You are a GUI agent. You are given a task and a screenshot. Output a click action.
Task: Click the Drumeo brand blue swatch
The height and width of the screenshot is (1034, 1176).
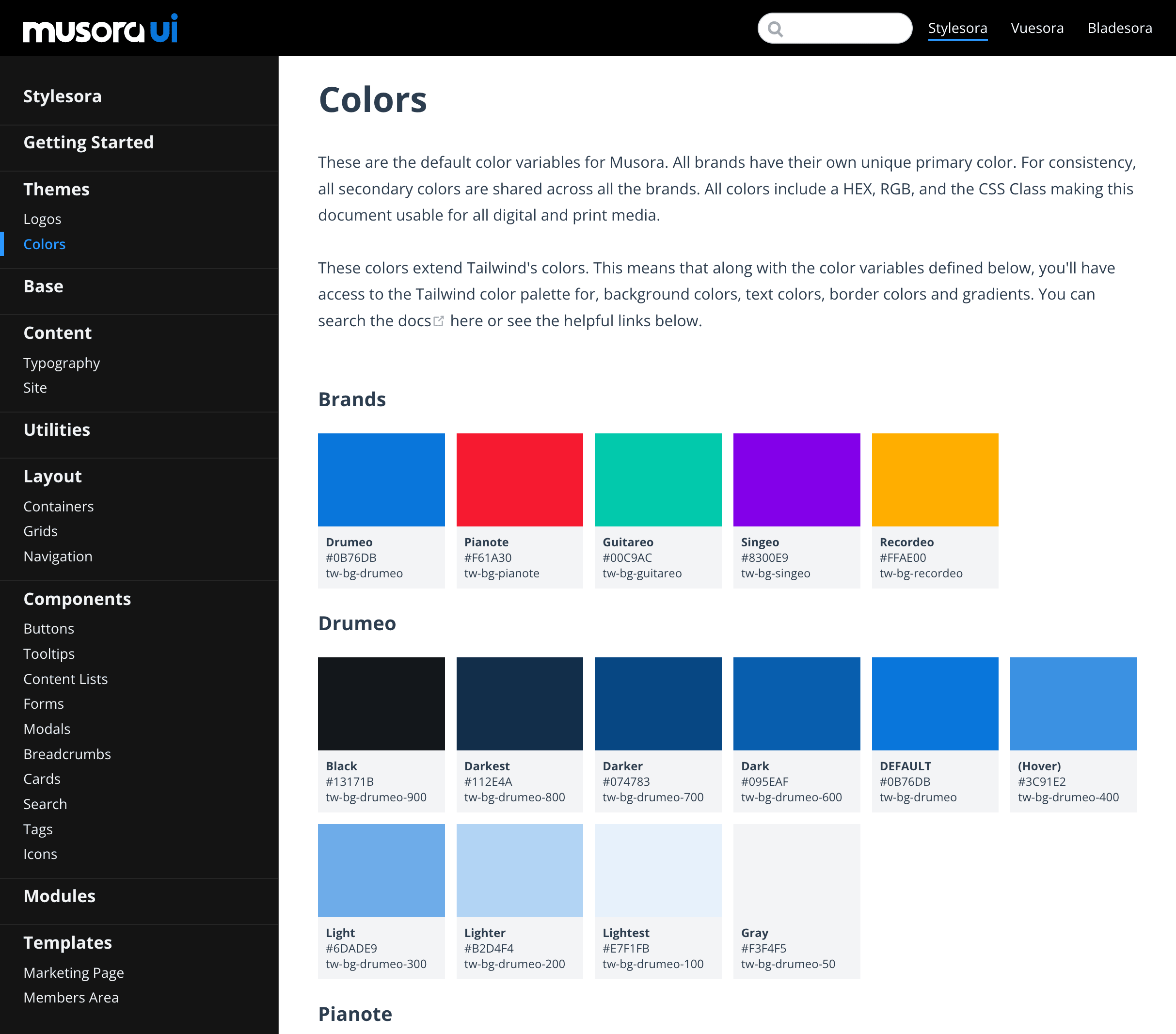(381, 479)
